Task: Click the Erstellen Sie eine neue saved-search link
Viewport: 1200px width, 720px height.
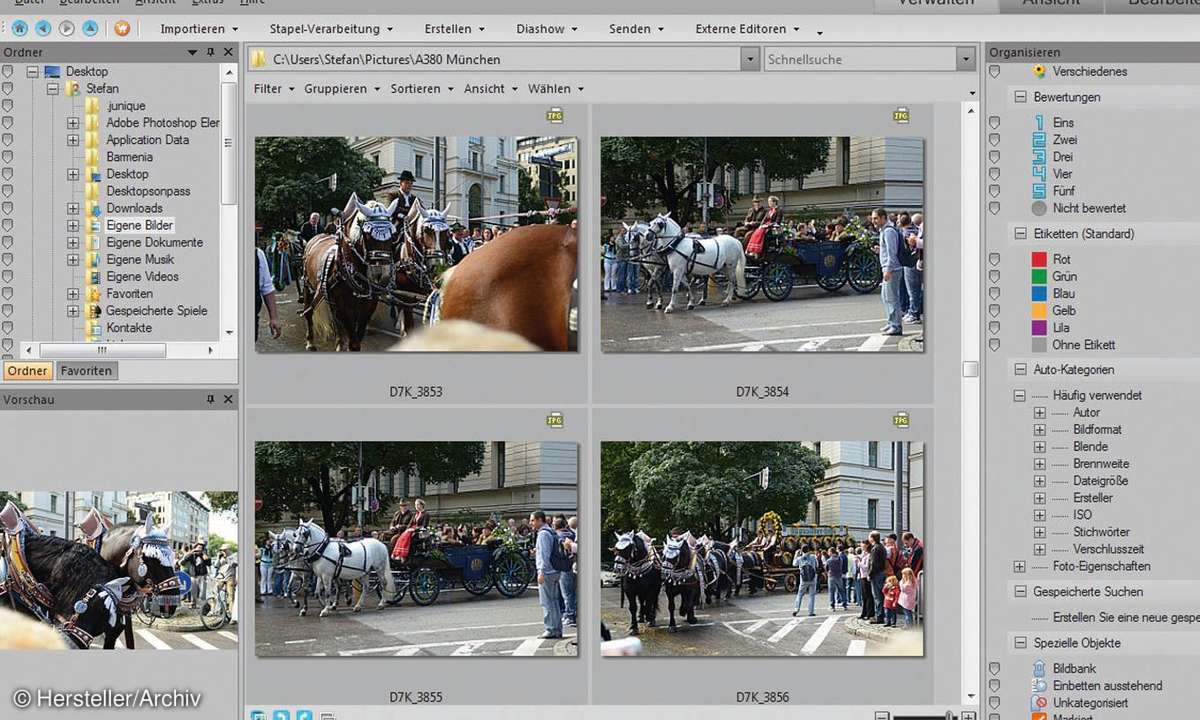Action: 1126,618
